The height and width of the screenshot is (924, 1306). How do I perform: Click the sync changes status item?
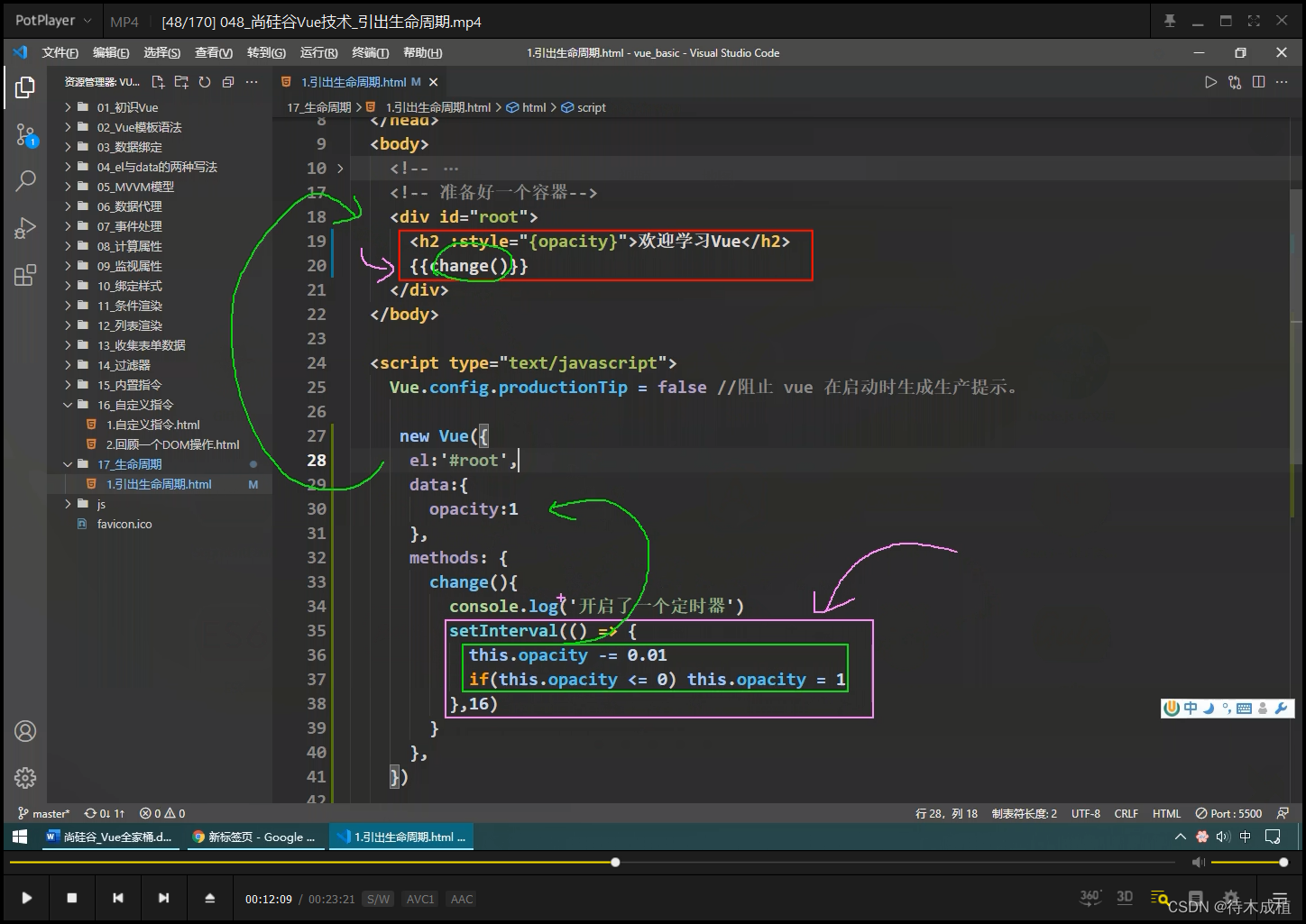[x=105, y=813]
